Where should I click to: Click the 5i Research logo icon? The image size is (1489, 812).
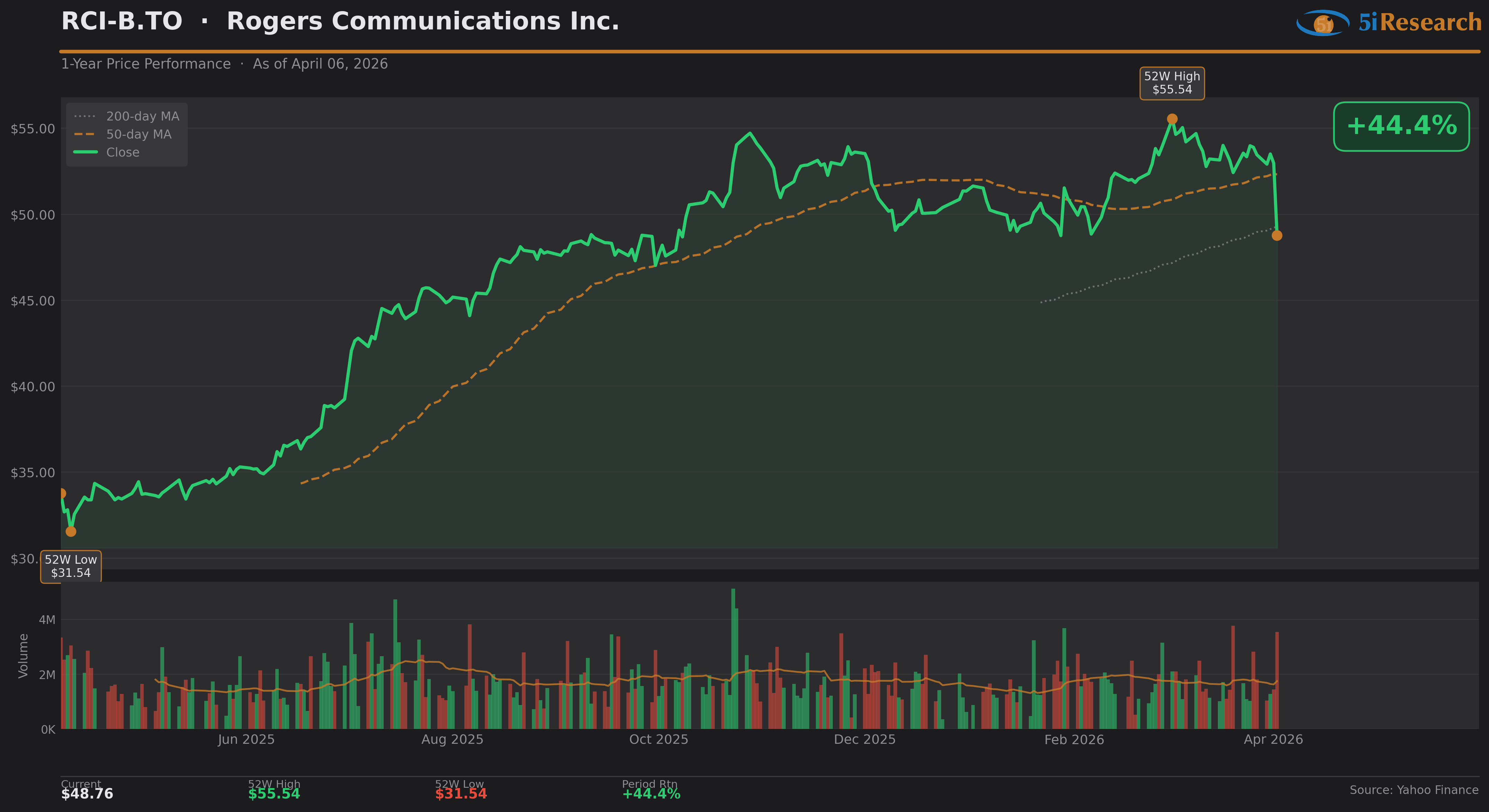pos(1322,23)
